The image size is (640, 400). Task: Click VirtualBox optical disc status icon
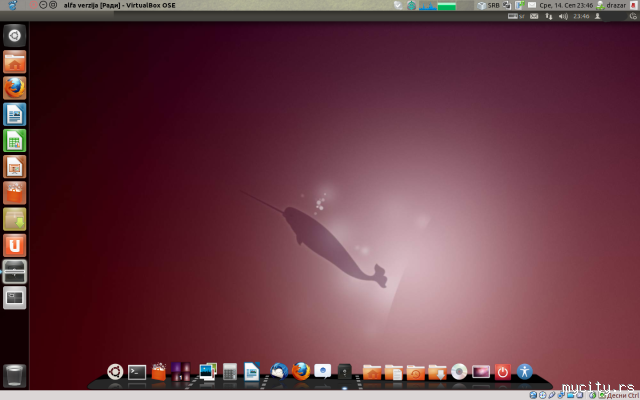point(542,395)
